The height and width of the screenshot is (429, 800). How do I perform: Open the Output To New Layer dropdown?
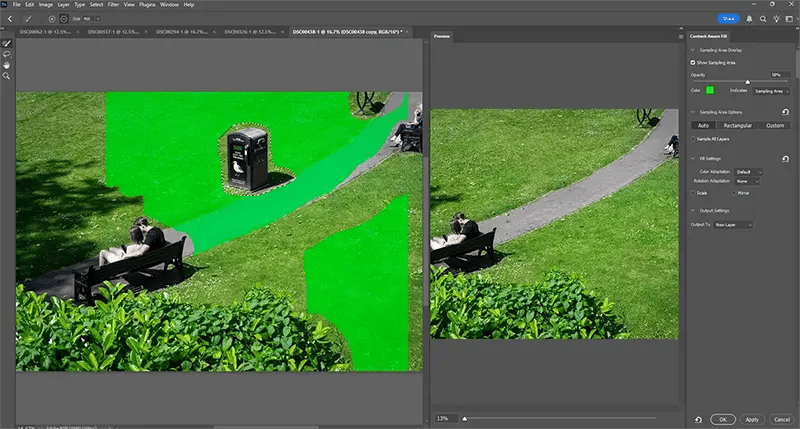click(x=734, y=224)
